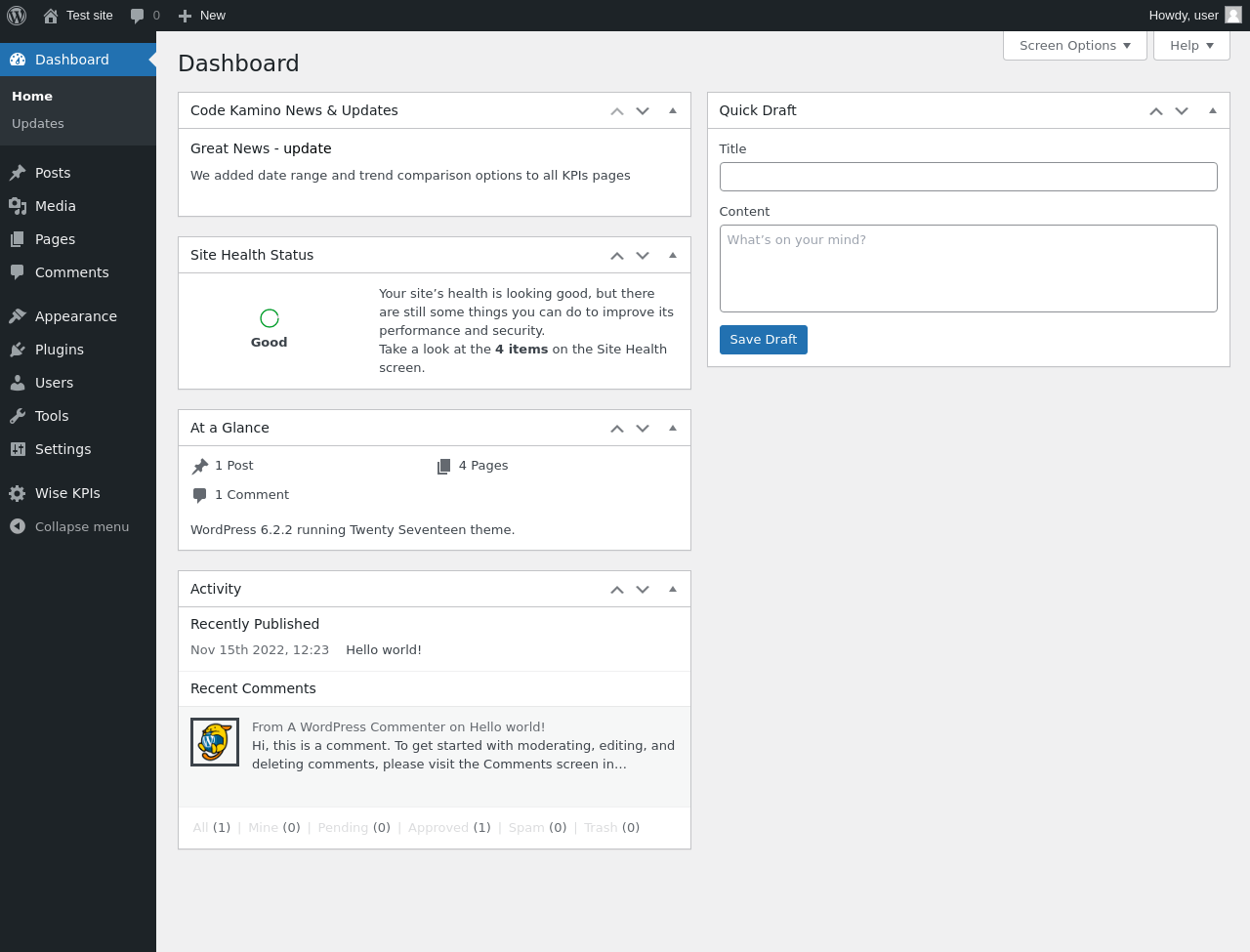The image size is (1250, 952).
Task: Click the Collapse menu arrow icon
Action: 18,526
